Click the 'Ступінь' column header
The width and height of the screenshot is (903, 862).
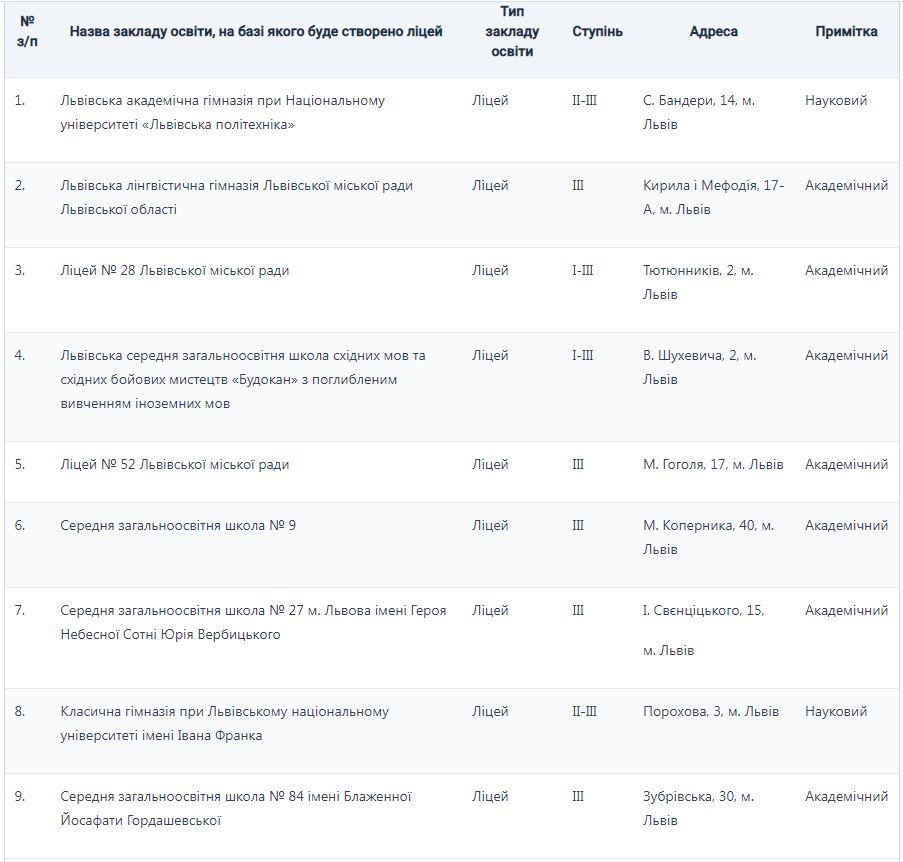click(597, 31)
